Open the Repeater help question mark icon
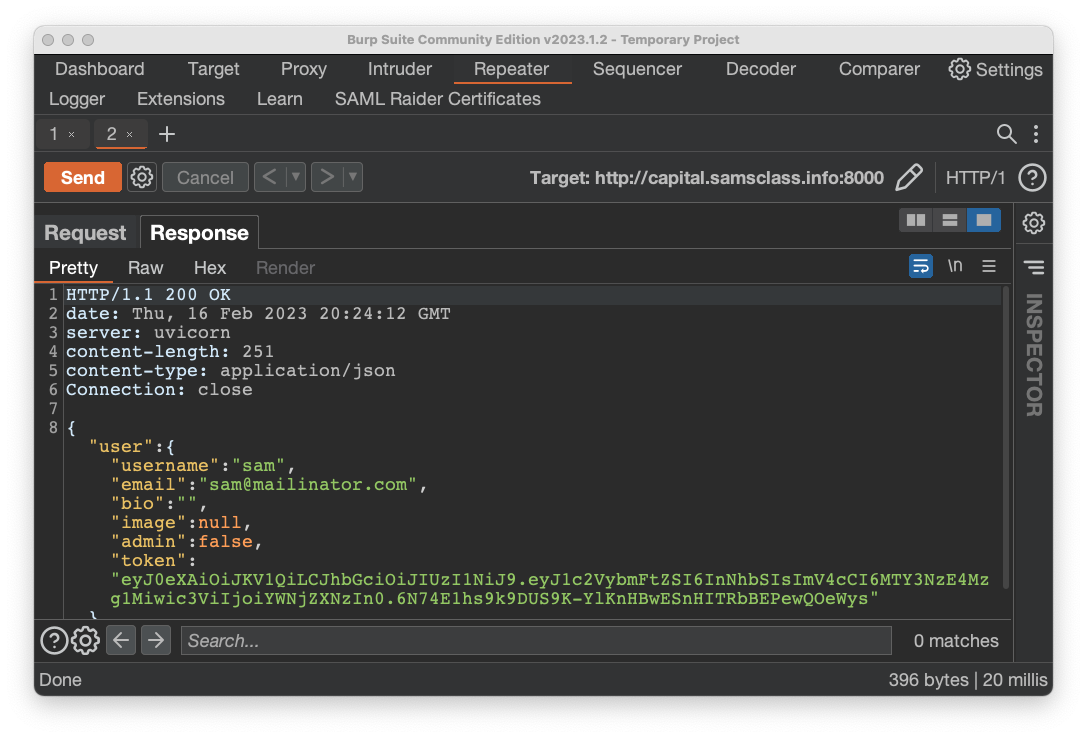Image resolution: width=1087 pixels, height=738 pixels. click(1032, 178)
